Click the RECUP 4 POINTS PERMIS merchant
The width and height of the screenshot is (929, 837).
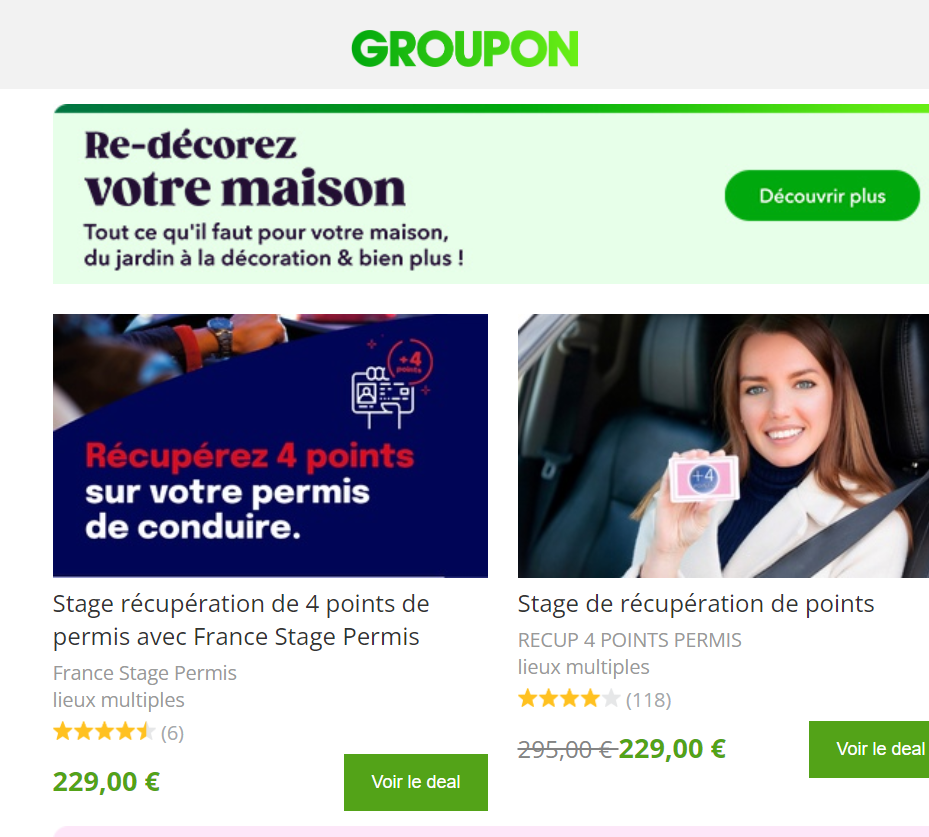pos(629,640)
